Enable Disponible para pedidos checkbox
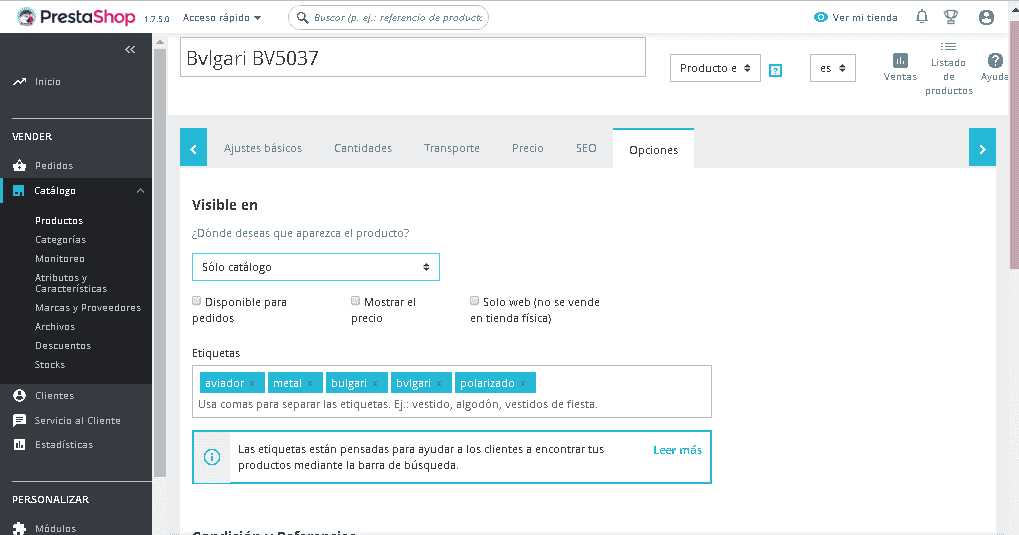This screenshot has width=1019, height=535. pyautogui.click(x=197, y=301)
